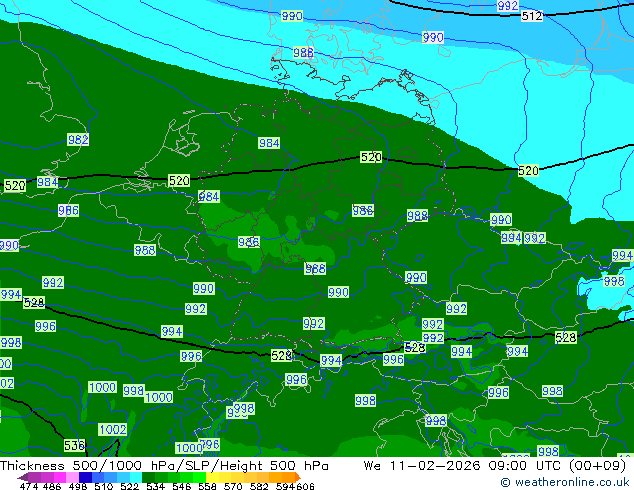
Task: Click legend value 534
Action: click(x=156, y=486)
